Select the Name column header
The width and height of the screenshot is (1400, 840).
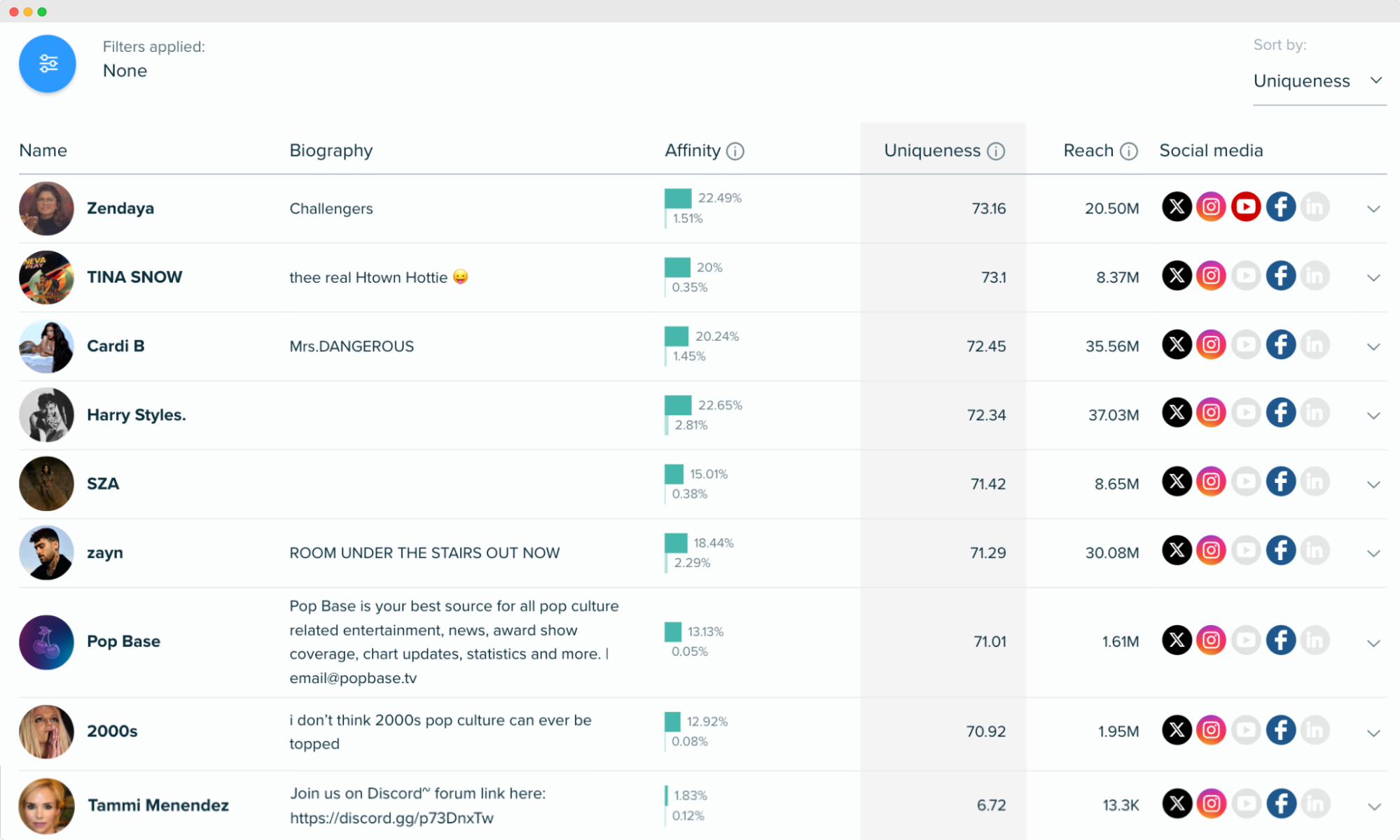tap(43, 151)
